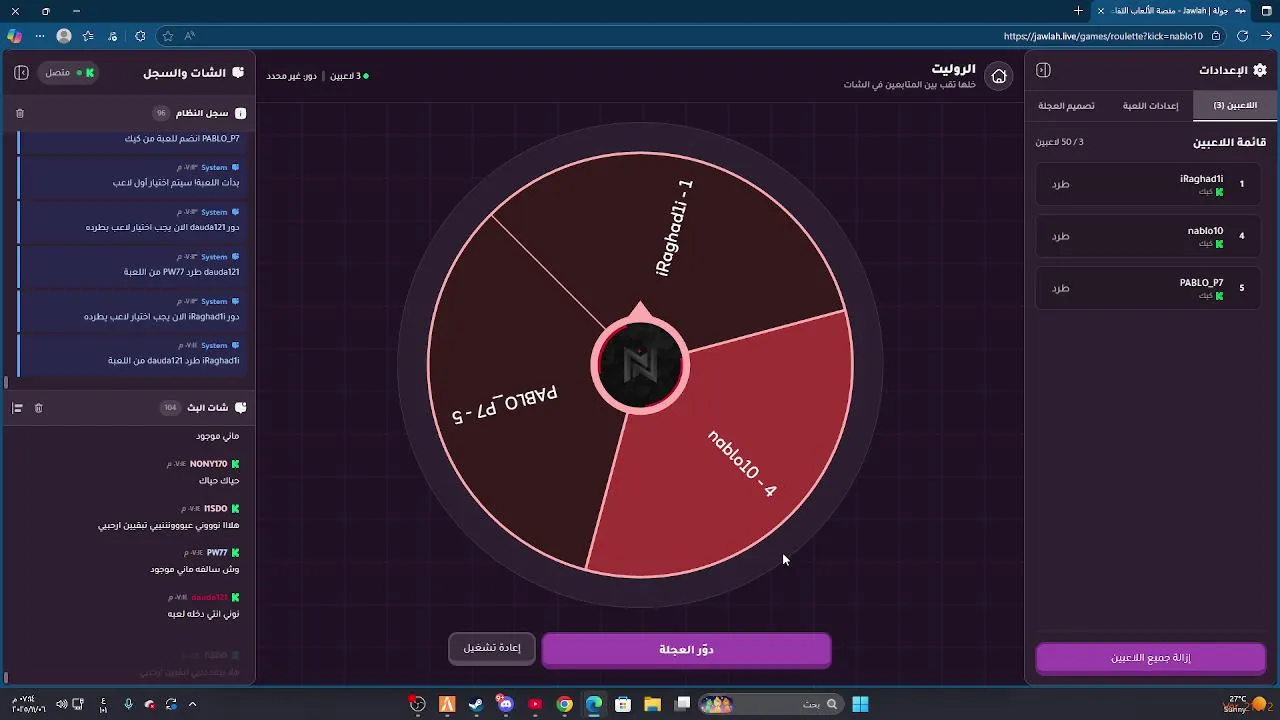This screenshot has height=720, width=1280.
Task: Select PW77 username in stream chat
Action: 217,552
